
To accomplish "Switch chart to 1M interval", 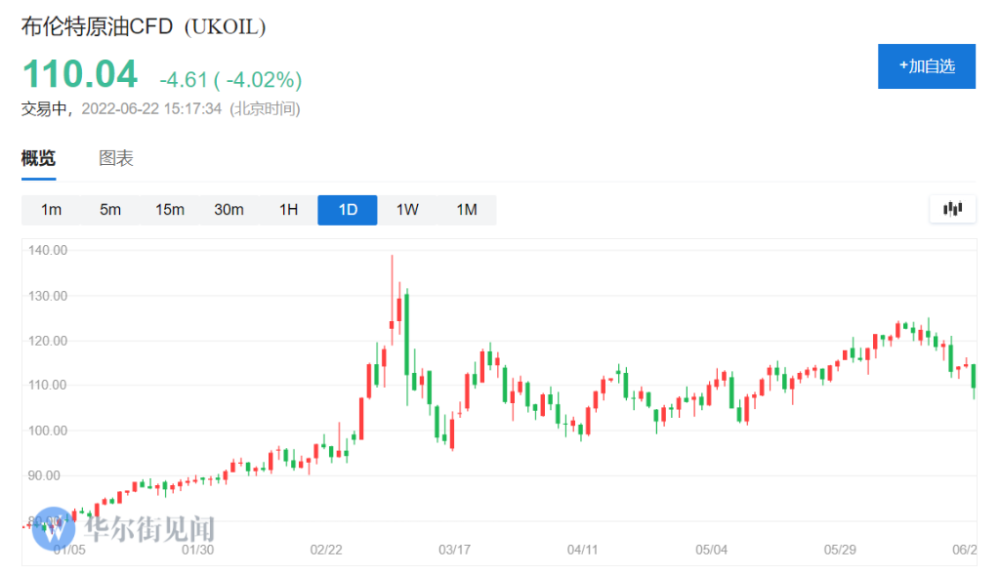I will (x=466, y=210).
